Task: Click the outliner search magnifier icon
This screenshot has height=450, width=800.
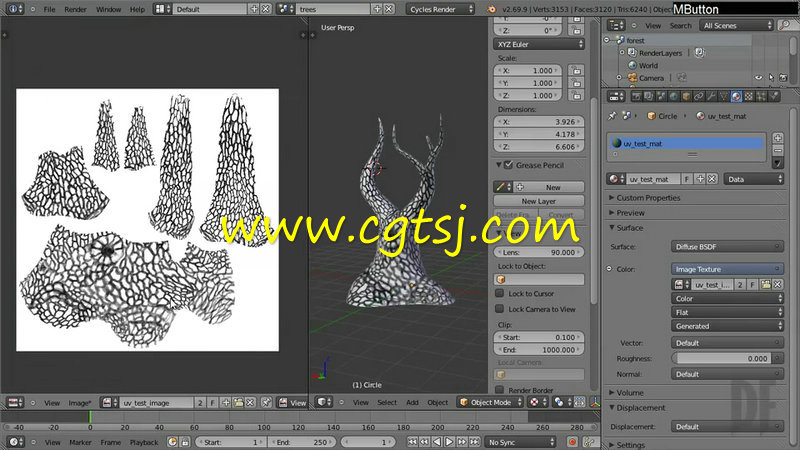Action: 784,26
